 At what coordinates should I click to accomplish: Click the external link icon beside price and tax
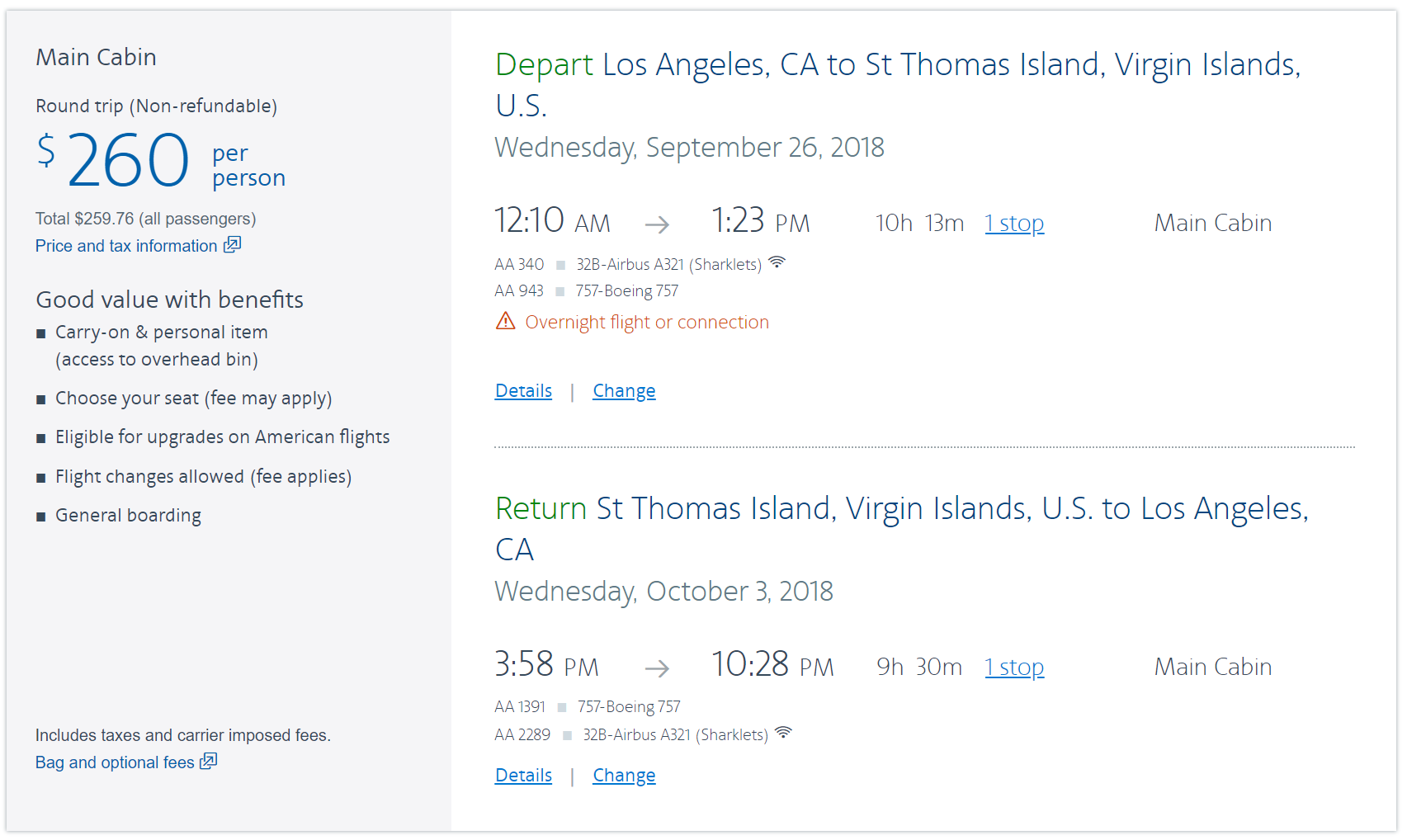233,244
